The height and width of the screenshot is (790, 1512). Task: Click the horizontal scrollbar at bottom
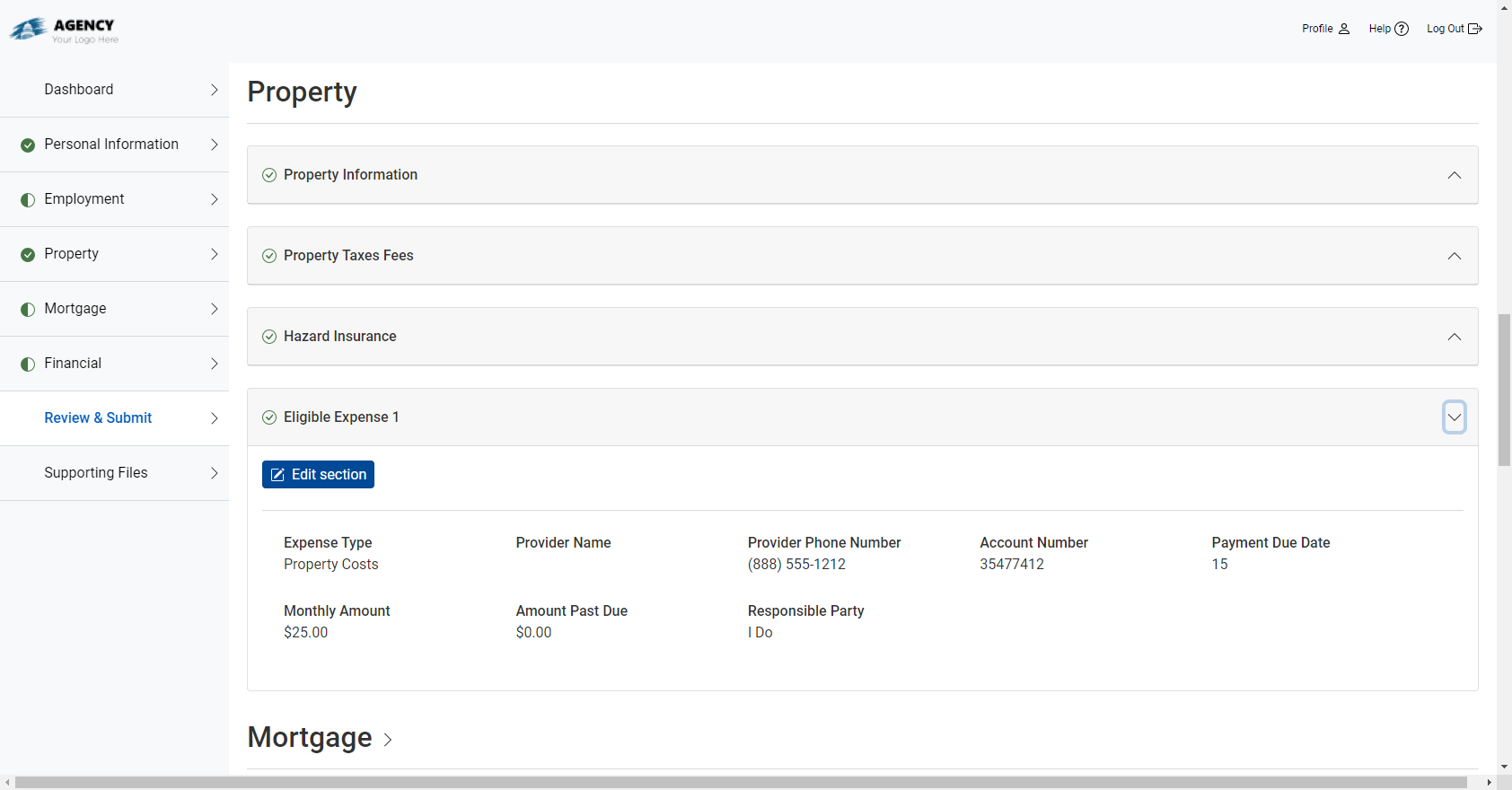click(x=741, y=783)
